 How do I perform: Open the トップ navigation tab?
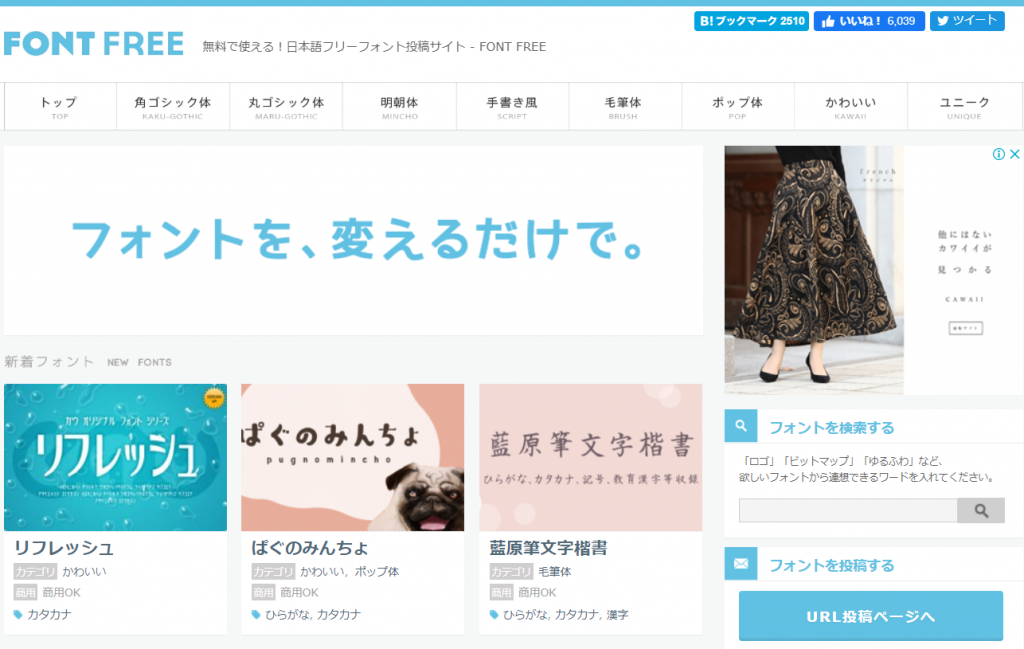point(59,107)
